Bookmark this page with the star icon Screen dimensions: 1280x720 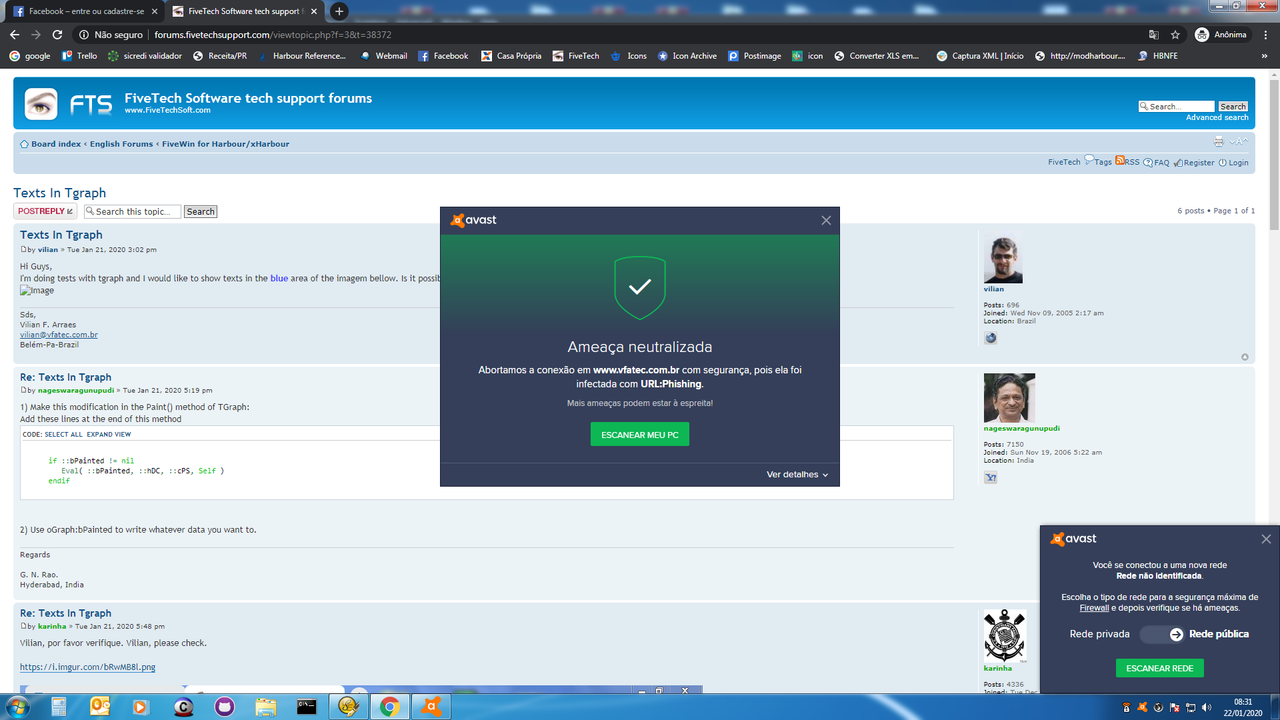[1175, 34]
